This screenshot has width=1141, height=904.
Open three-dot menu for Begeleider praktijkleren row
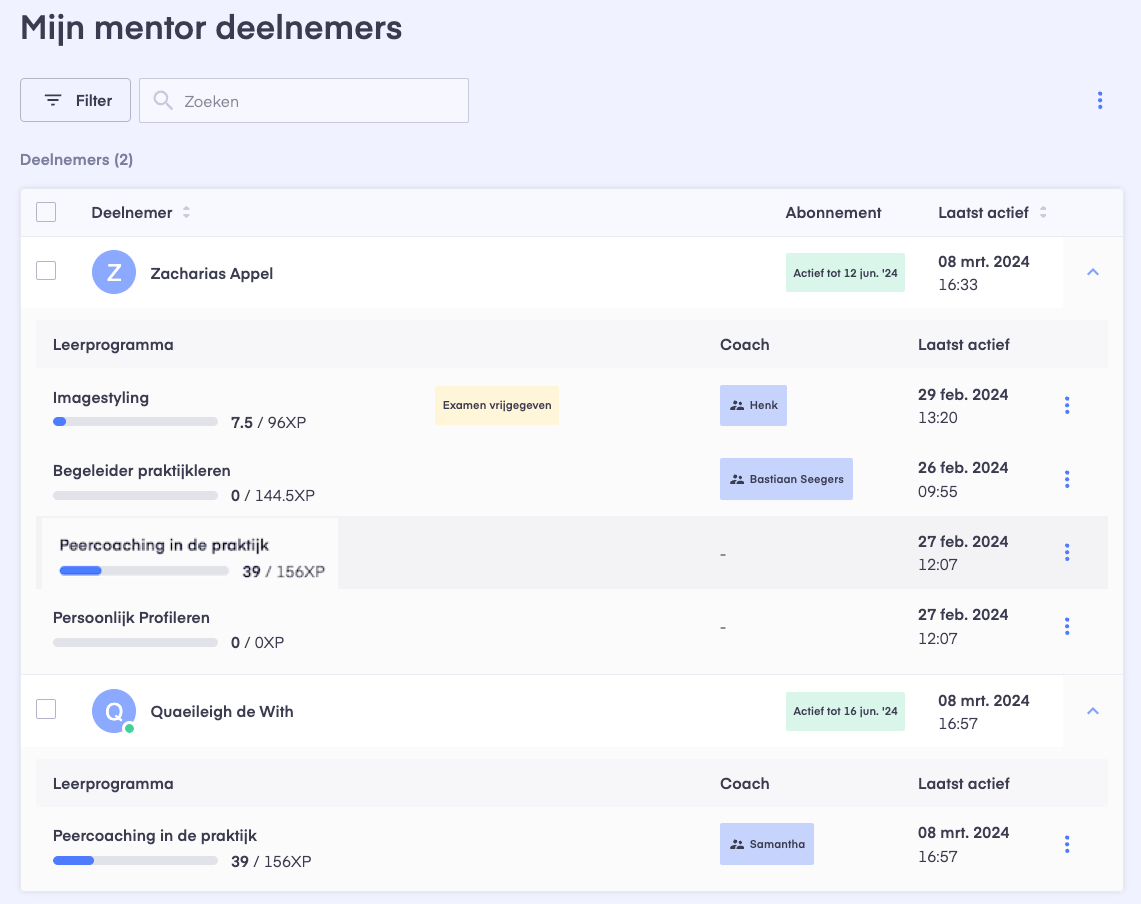1067,479
